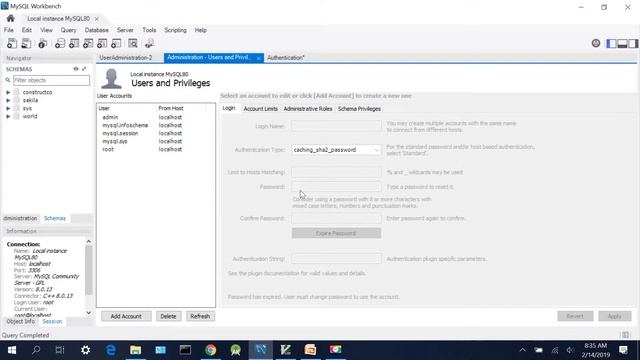Focus the Filter objects search field

tap(51, 80)
